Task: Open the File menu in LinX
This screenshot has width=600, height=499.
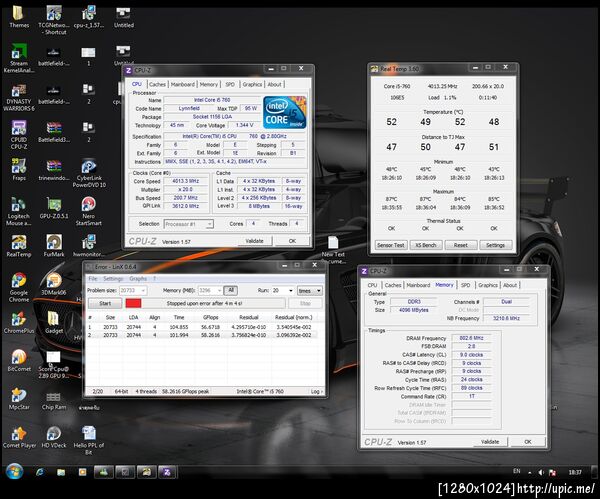Action: pyautogui.click(x=93, y=279)
